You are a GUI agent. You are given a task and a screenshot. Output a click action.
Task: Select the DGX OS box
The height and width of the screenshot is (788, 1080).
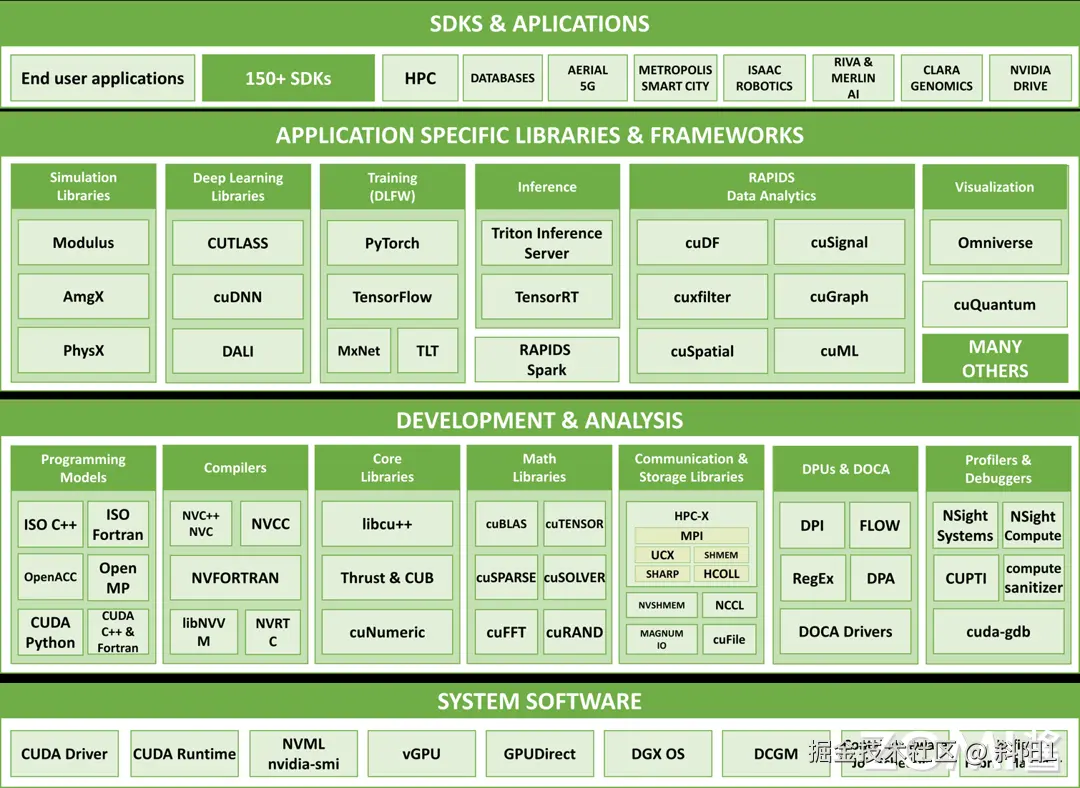pyautogui.click(x=658, y=754)
